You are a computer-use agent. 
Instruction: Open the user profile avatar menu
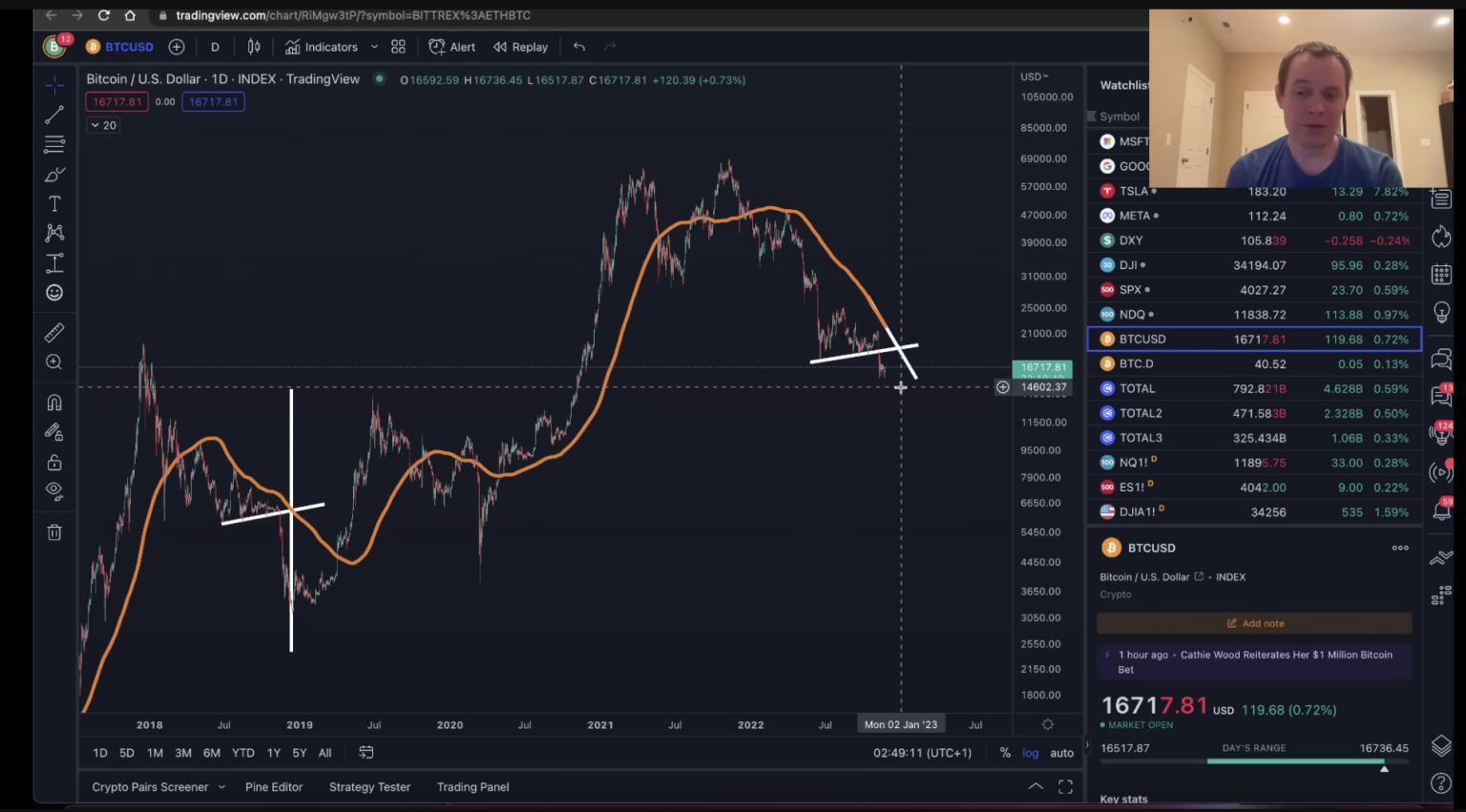(x=54, y=46)
